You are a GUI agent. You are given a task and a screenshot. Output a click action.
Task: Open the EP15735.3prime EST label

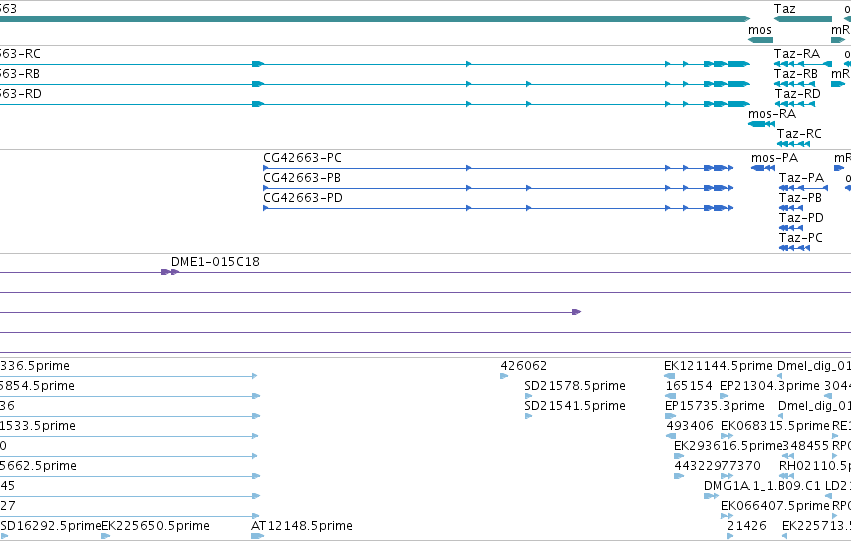coord(714,406)
